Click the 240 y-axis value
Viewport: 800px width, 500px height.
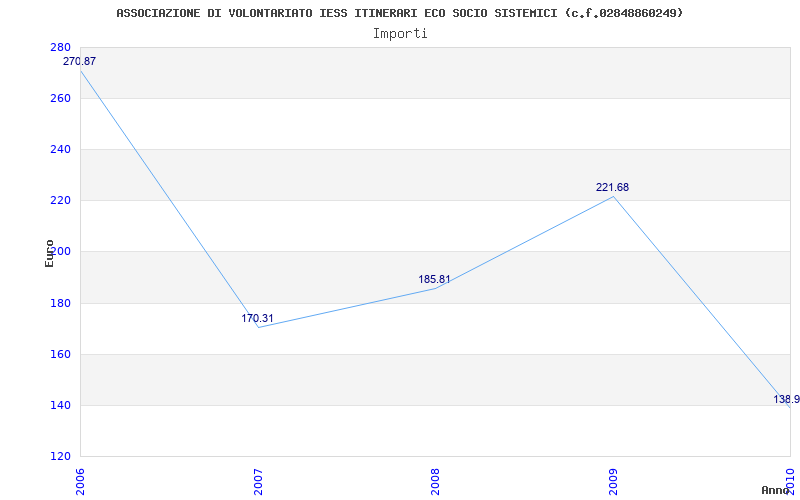(60, 149)
